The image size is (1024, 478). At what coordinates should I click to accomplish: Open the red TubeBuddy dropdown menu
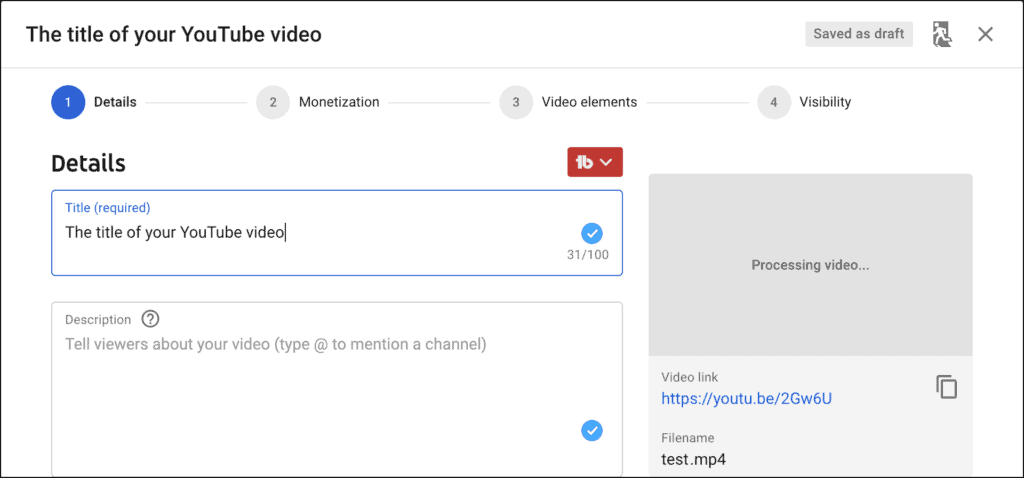click(595, 162)
